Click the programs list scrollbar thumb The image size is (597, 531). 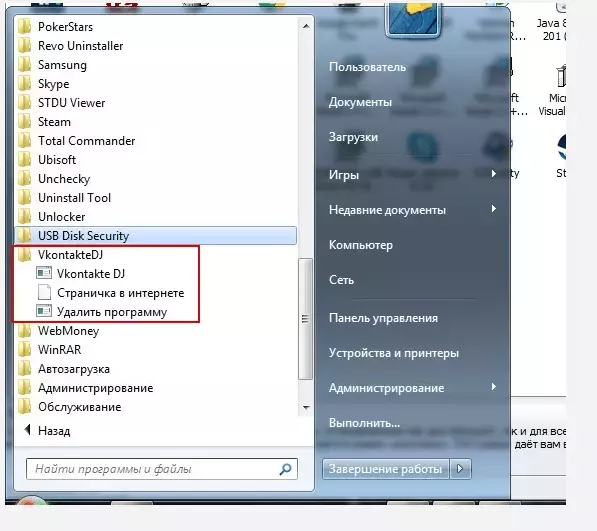point(305,319)
